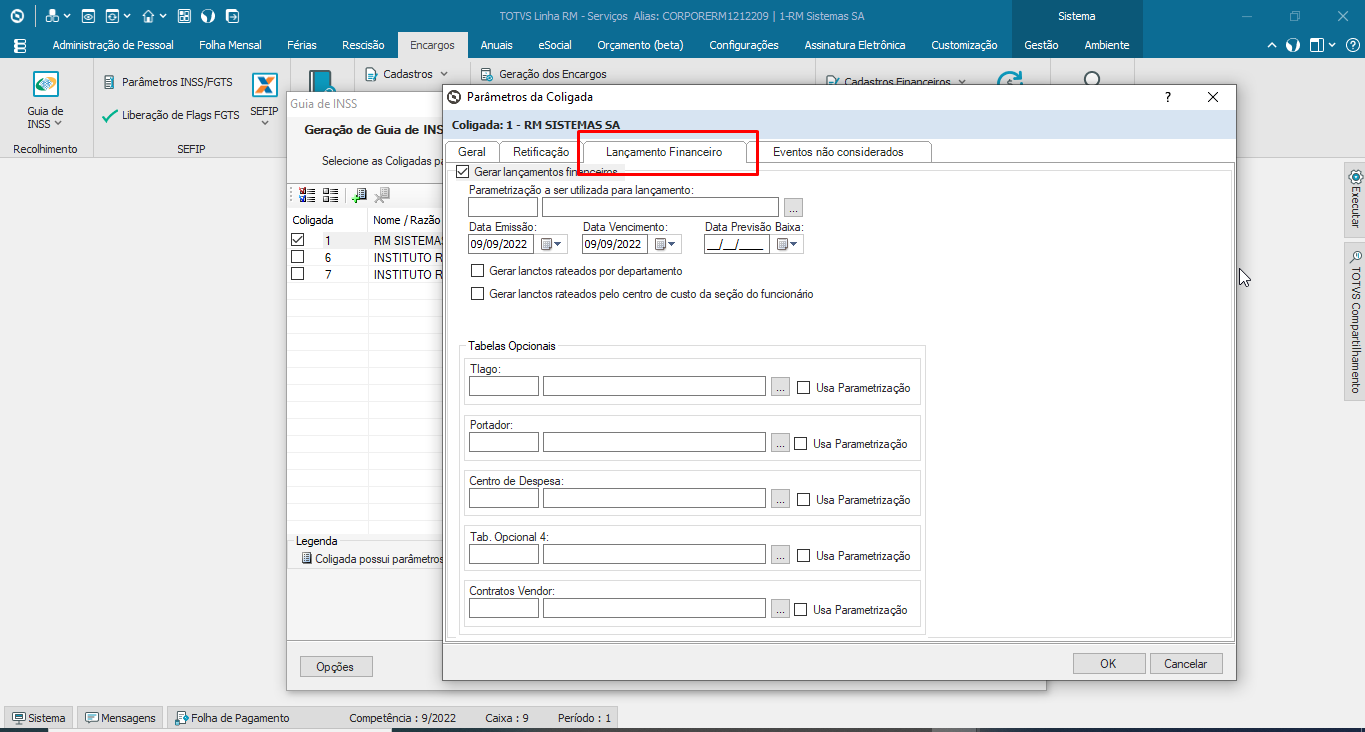Open the Data Emissão calendar dropdown
The image size is (1365, 732).
click(552, 244)
